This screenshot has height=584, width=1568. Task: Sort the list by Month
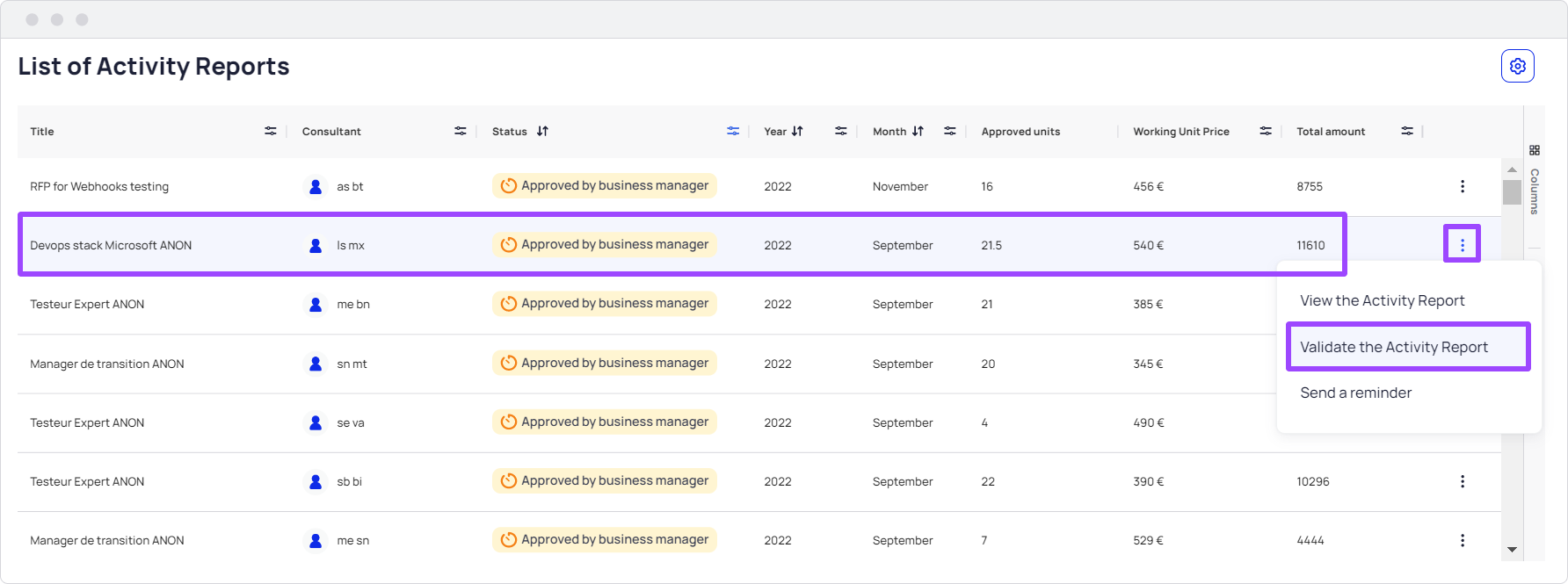coord(918,131)
